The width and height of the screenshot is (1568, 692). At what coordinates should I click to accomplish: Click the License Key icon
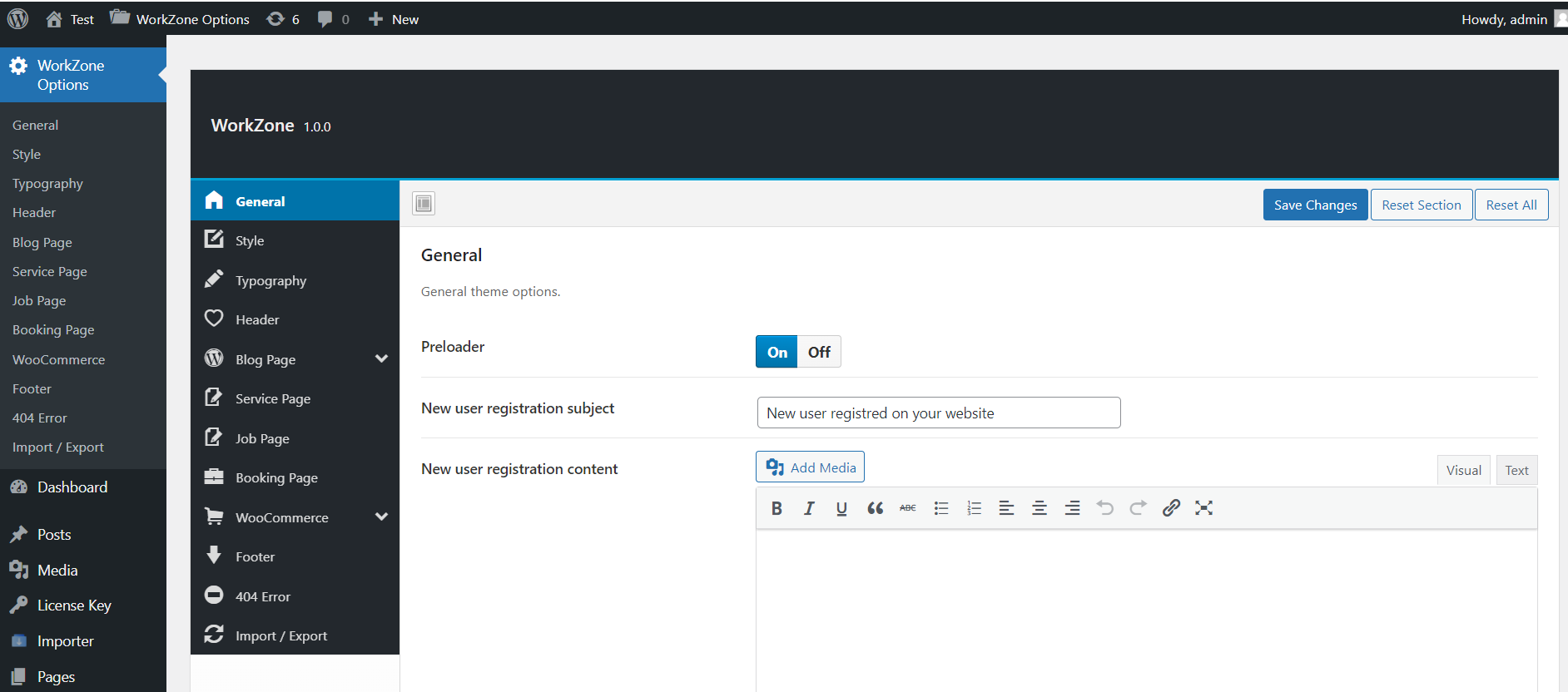pyautogui.click(x=18, y=605)
